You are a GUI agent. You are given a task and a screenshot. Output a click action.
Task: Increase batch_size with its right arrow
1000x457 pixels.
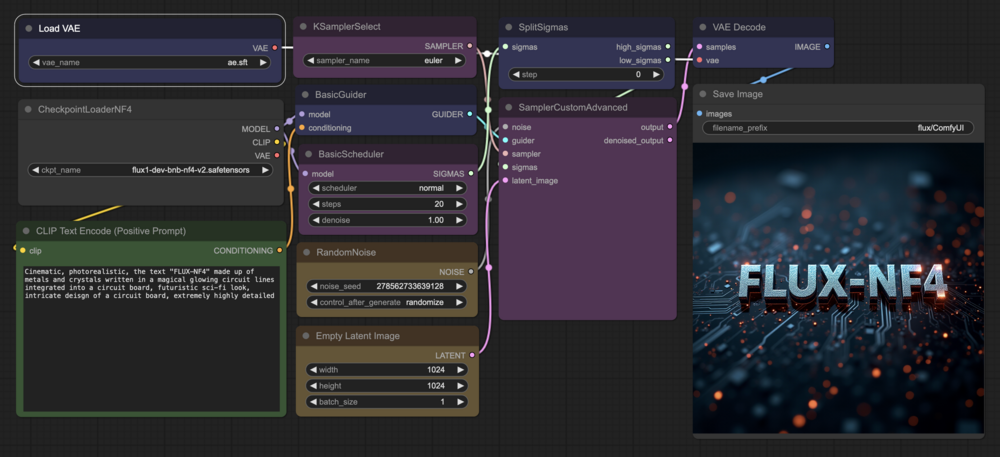459,402
